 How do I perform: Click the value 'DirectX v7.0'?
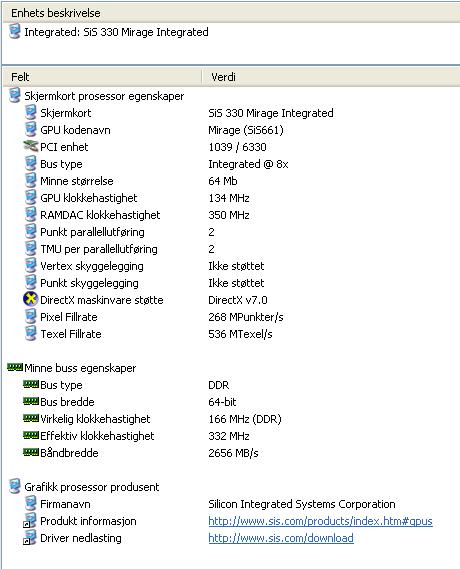238,300
